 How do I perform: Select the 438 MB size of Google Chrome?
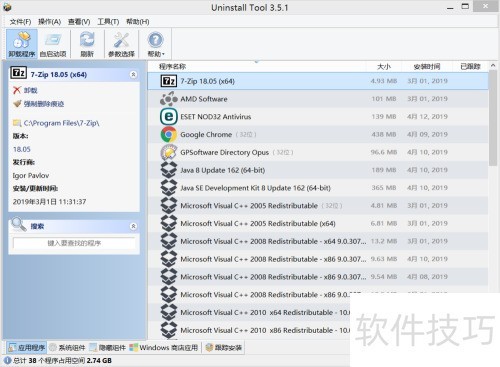(384, 134)
